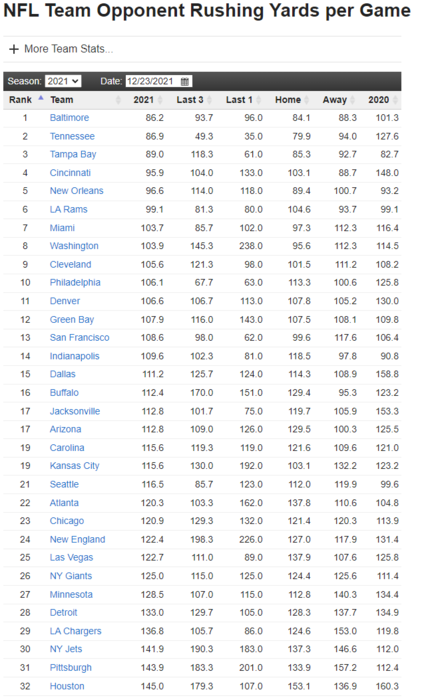The image size is (422, 700).
Task: Select the Houston team link
Action: (x=67, y=686)
